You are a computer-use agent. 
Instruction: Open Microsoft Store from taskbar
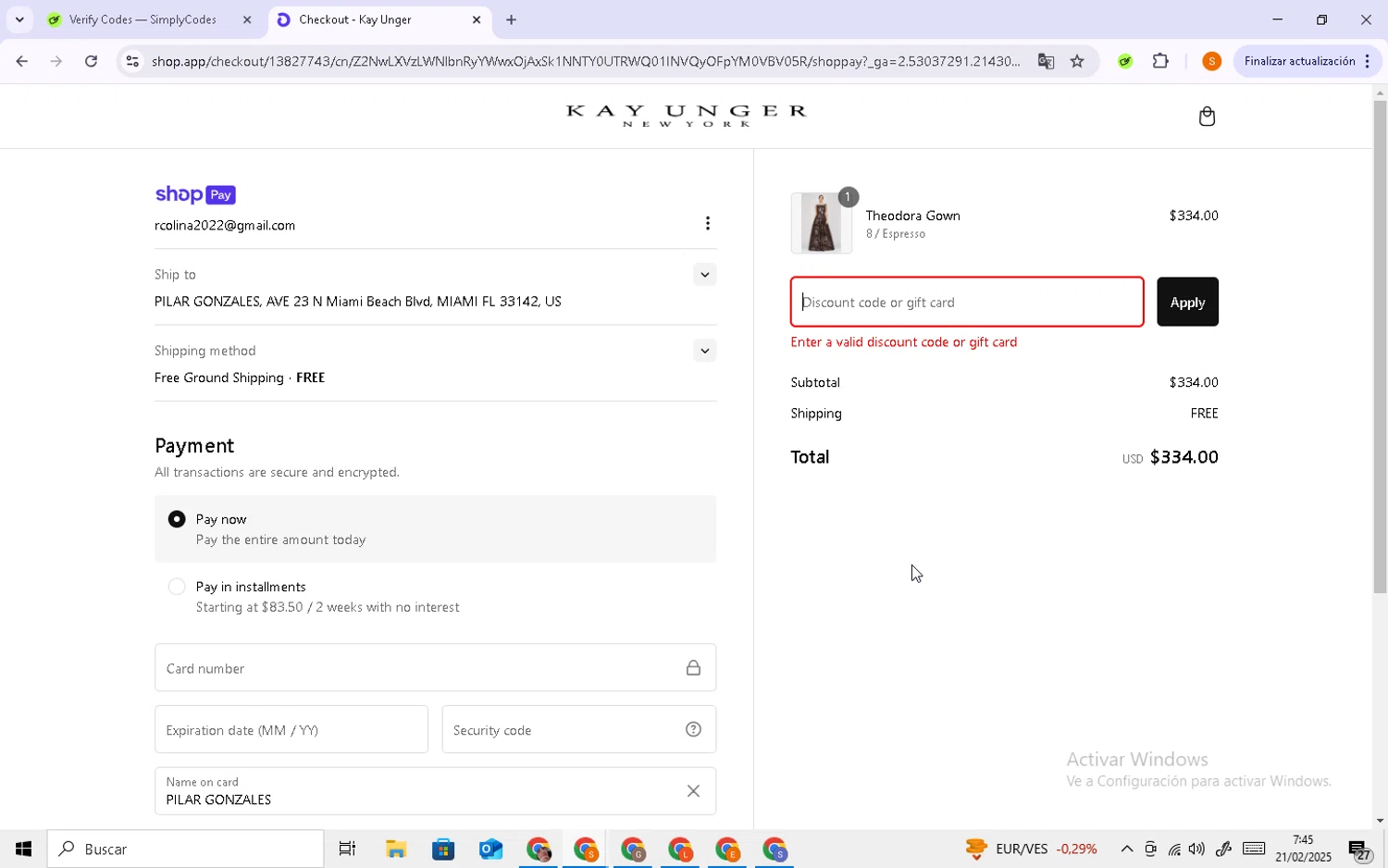click(x=443, y=849)
